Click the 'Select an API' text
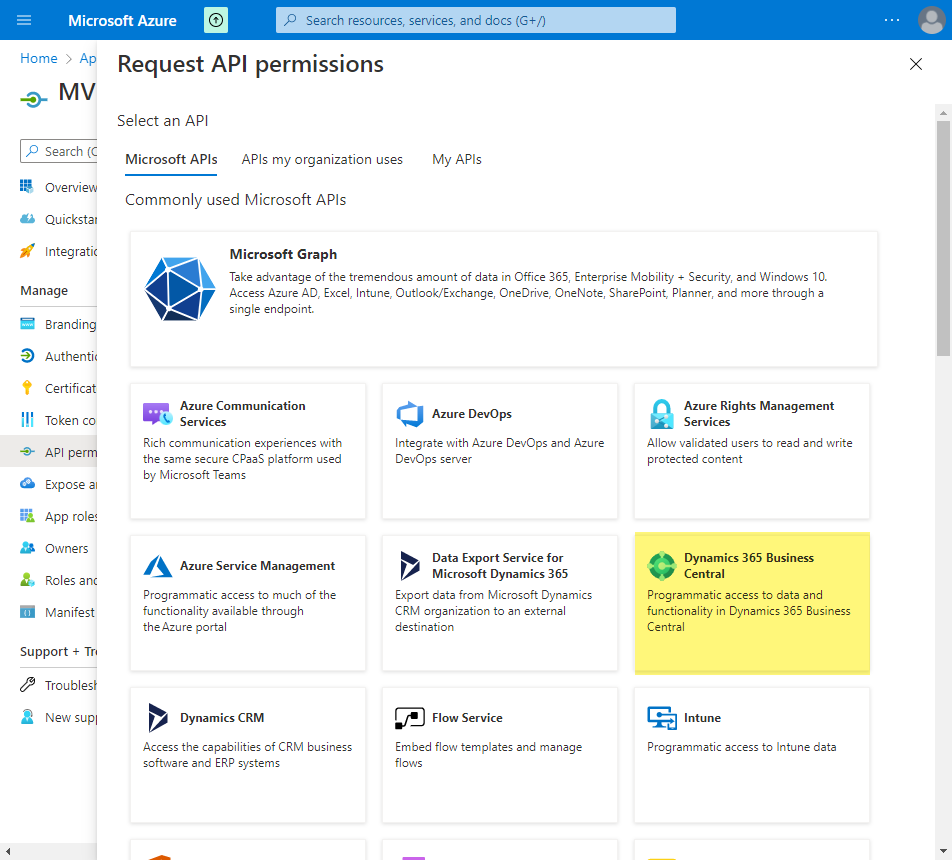Viewport: 952px width, 860px height. 163,121
